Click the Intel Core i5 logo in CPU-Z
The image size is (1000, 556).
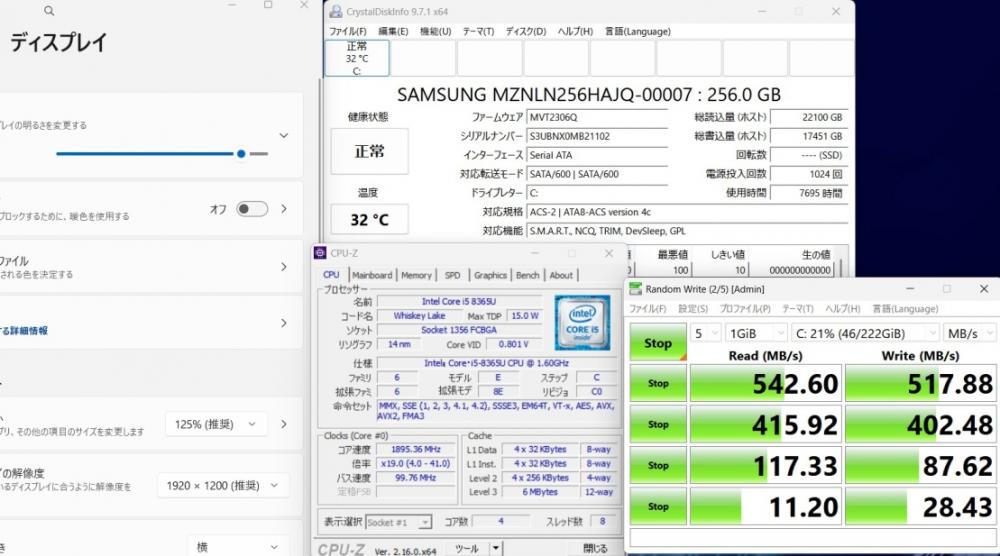582,322
